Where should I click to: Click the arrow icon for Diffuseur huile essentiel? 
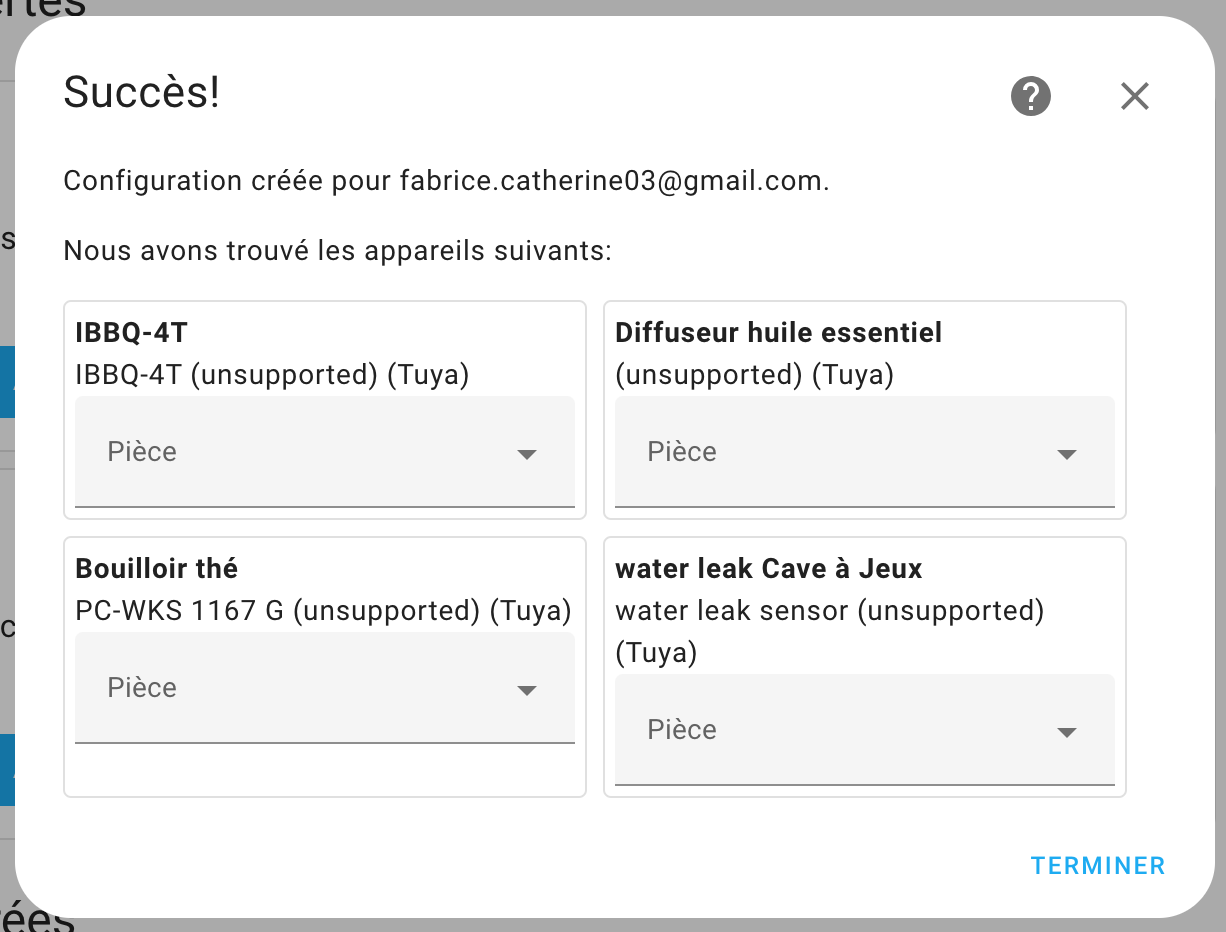pos(1067,455)
